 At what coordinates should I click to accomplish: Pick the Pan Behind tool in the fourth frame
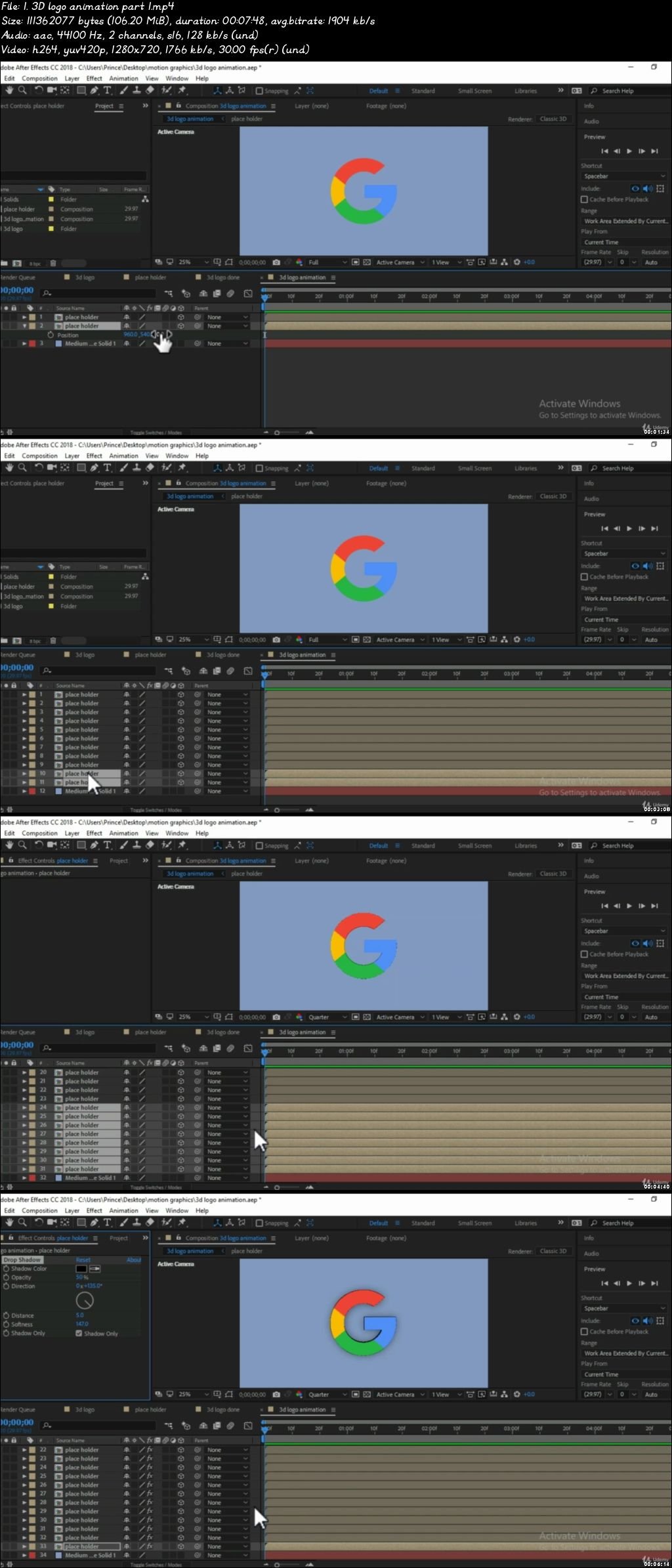[x=65, y=1223]
